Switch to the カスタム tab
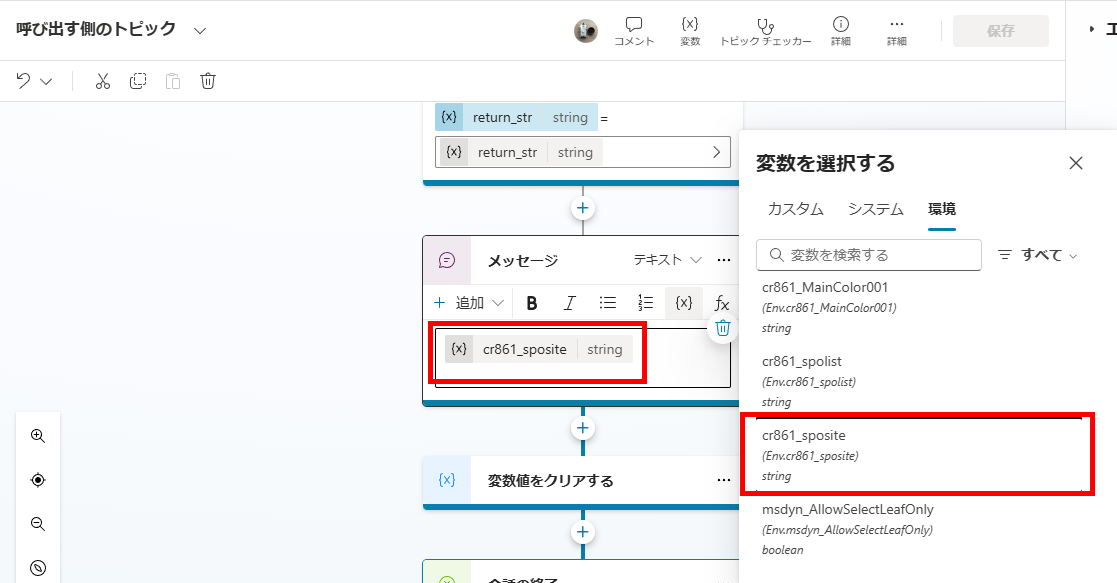The width and height of the screenshot is (1117, 583). pyautogui.click(x=795, y=209)
